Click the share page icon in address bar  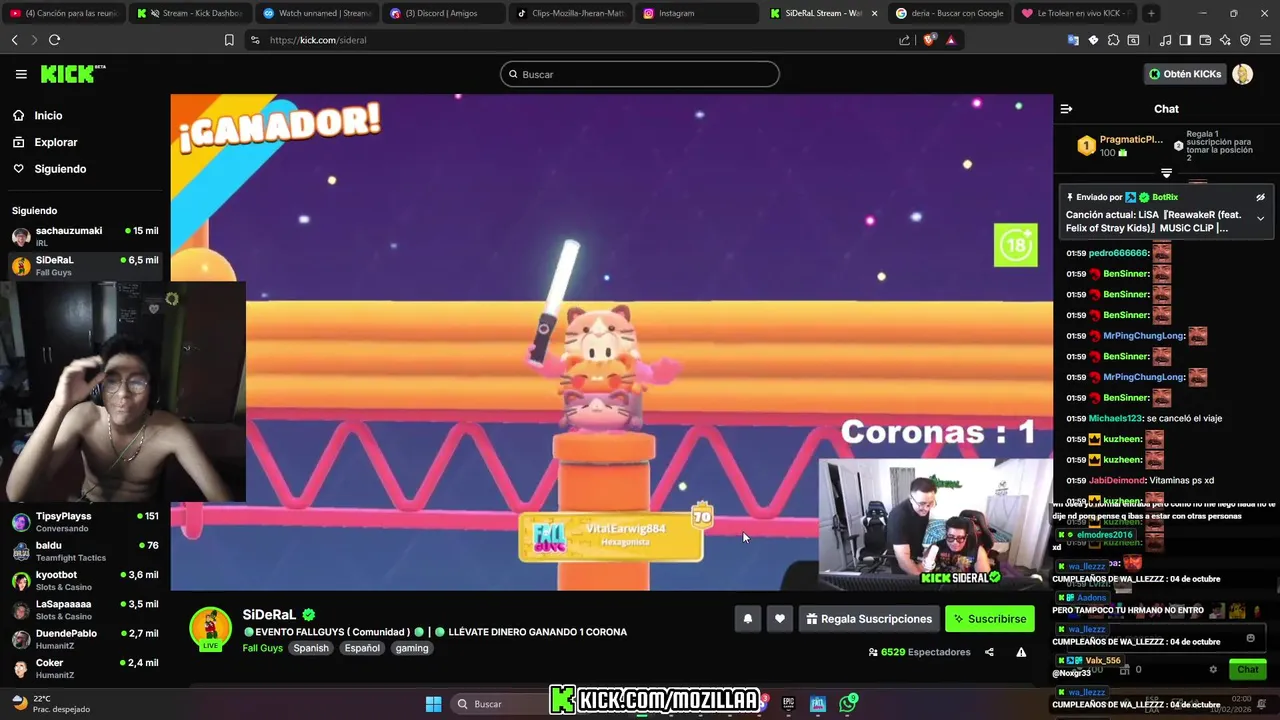(x=905, y=40)
